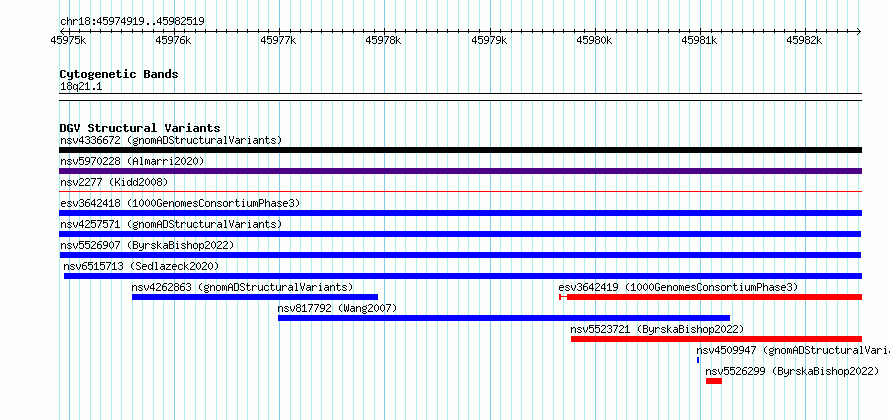Click the tiny blue nsv4509947 marker
The height and width of the screenshot is (420, 890).
[x=698, y=360]
